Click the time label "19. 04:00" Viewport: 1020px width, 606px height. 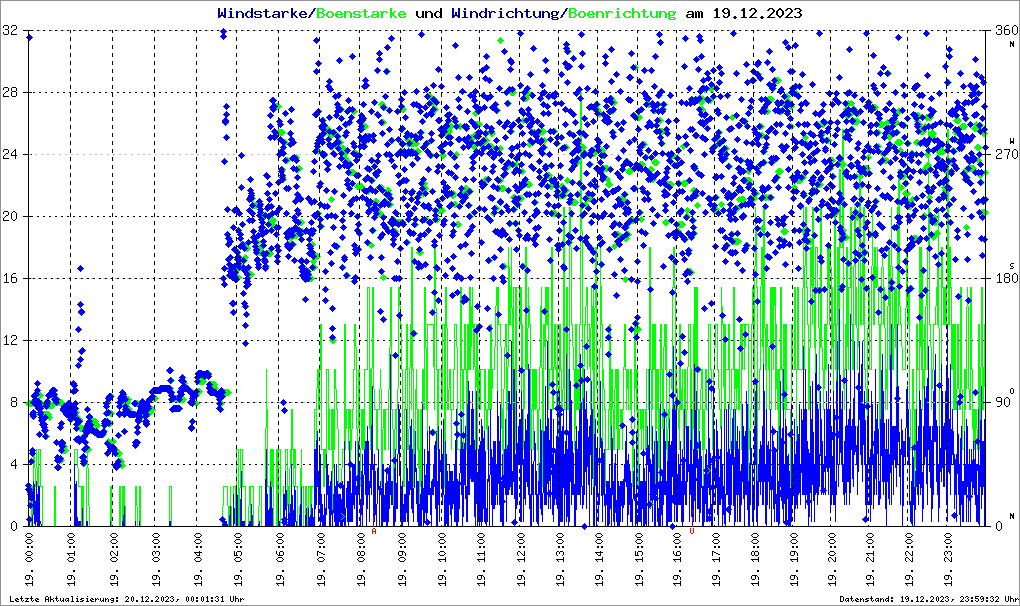point(198,559)
